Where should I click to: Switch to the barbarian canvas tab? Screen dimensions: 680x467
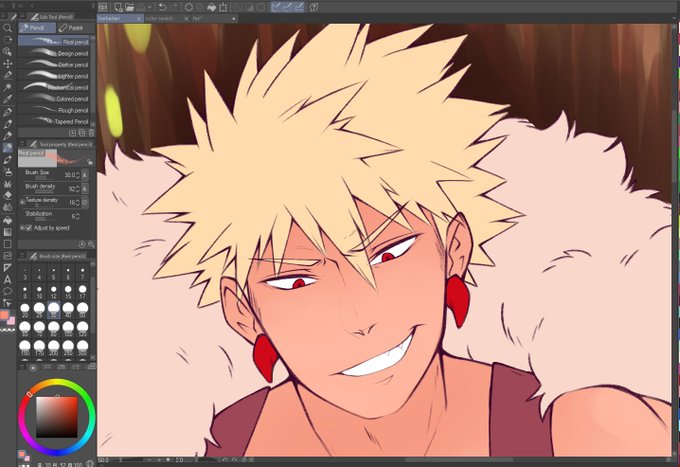pos(120,19)
